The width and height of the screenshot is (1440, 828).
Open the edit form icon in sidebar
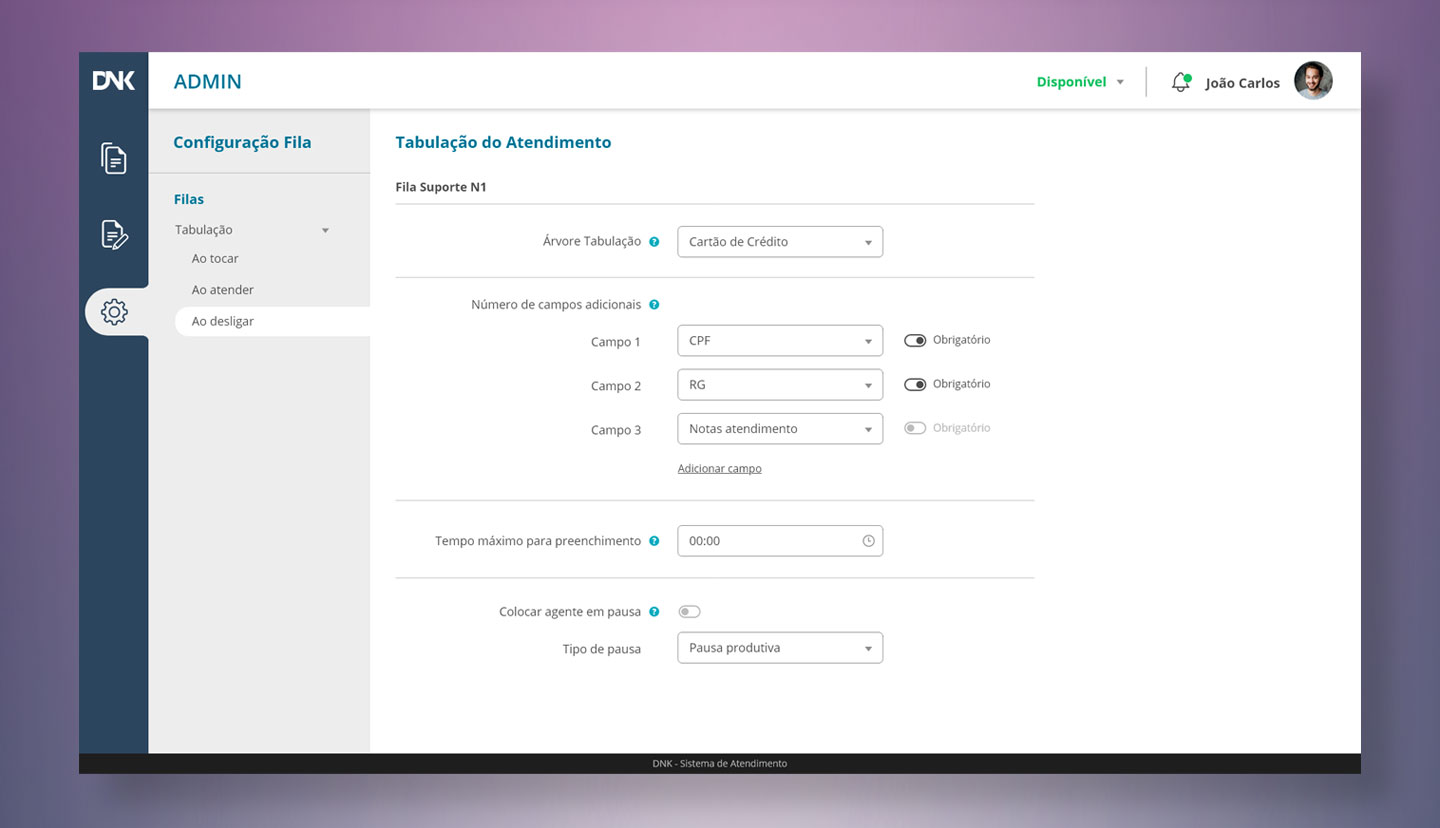click(114, 235)
